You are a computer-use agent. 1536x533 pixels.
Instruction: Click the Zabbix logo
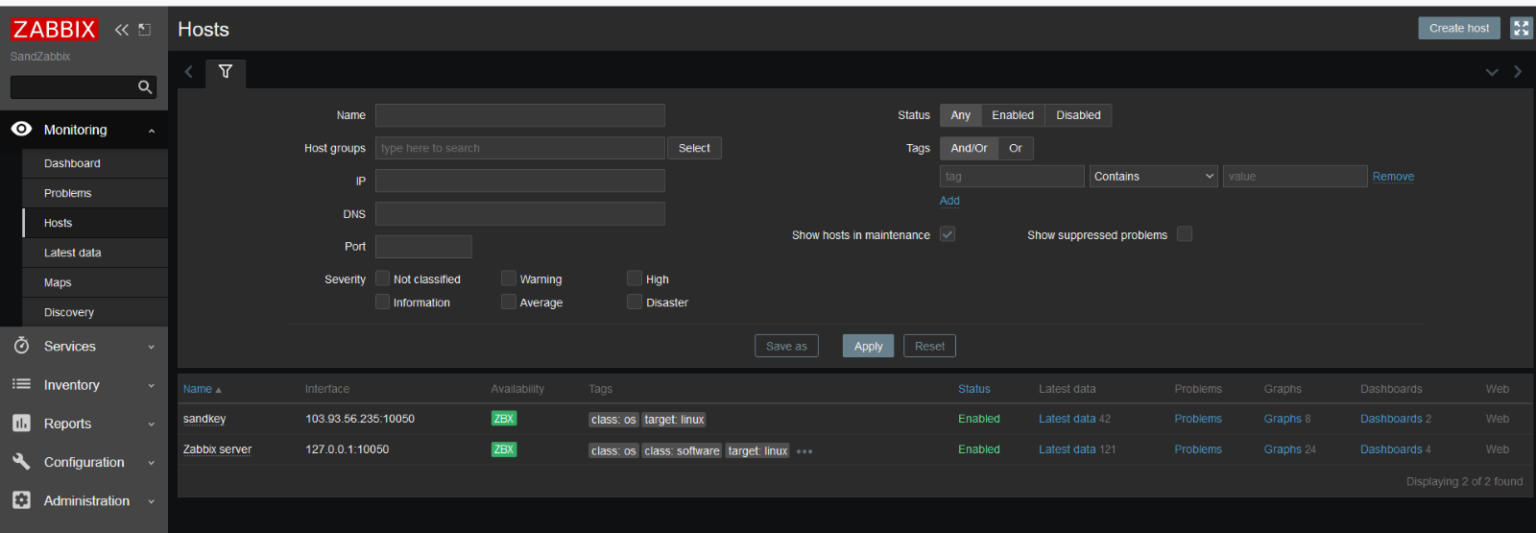tap(54, 30)
